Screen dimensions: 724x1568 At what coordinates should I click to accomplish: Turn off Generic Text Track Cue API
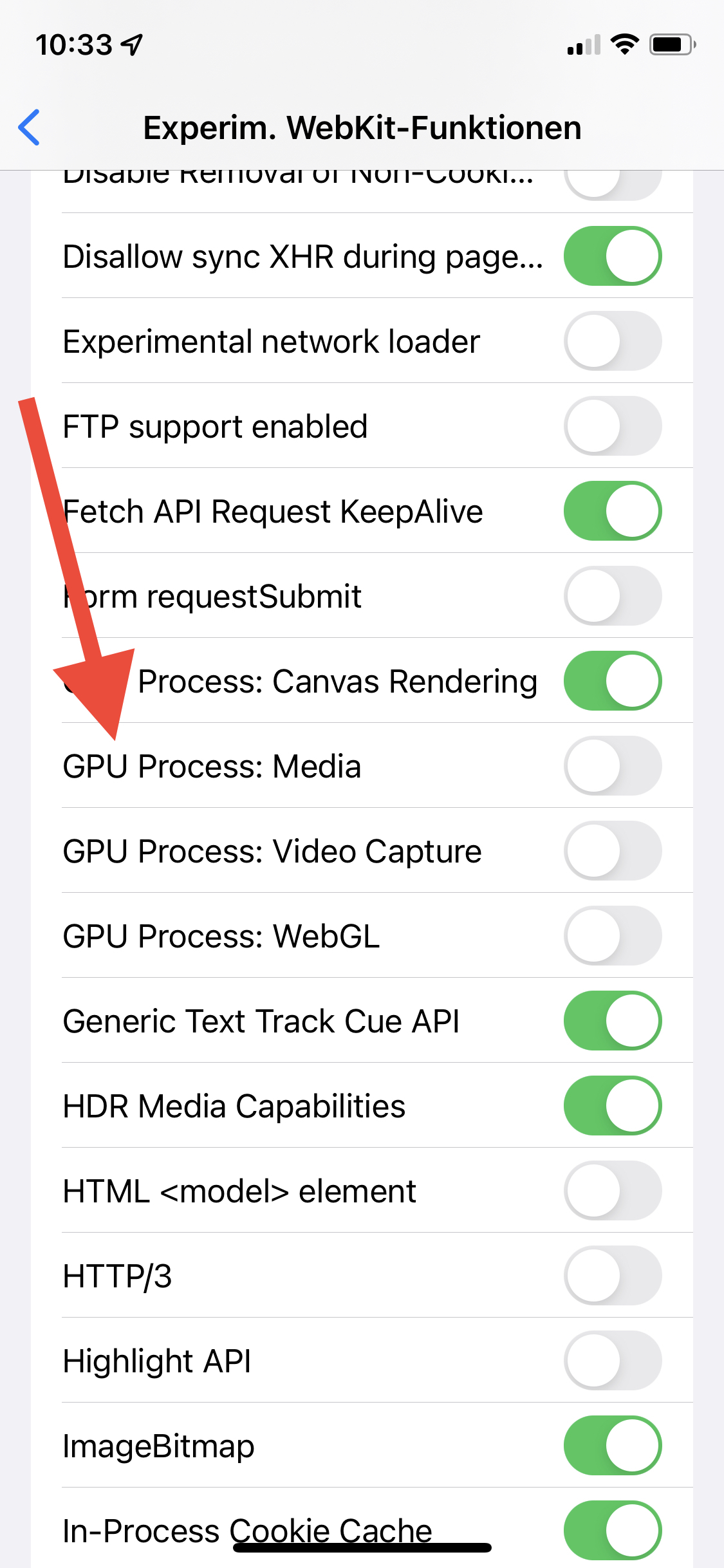click(613, 1021)
